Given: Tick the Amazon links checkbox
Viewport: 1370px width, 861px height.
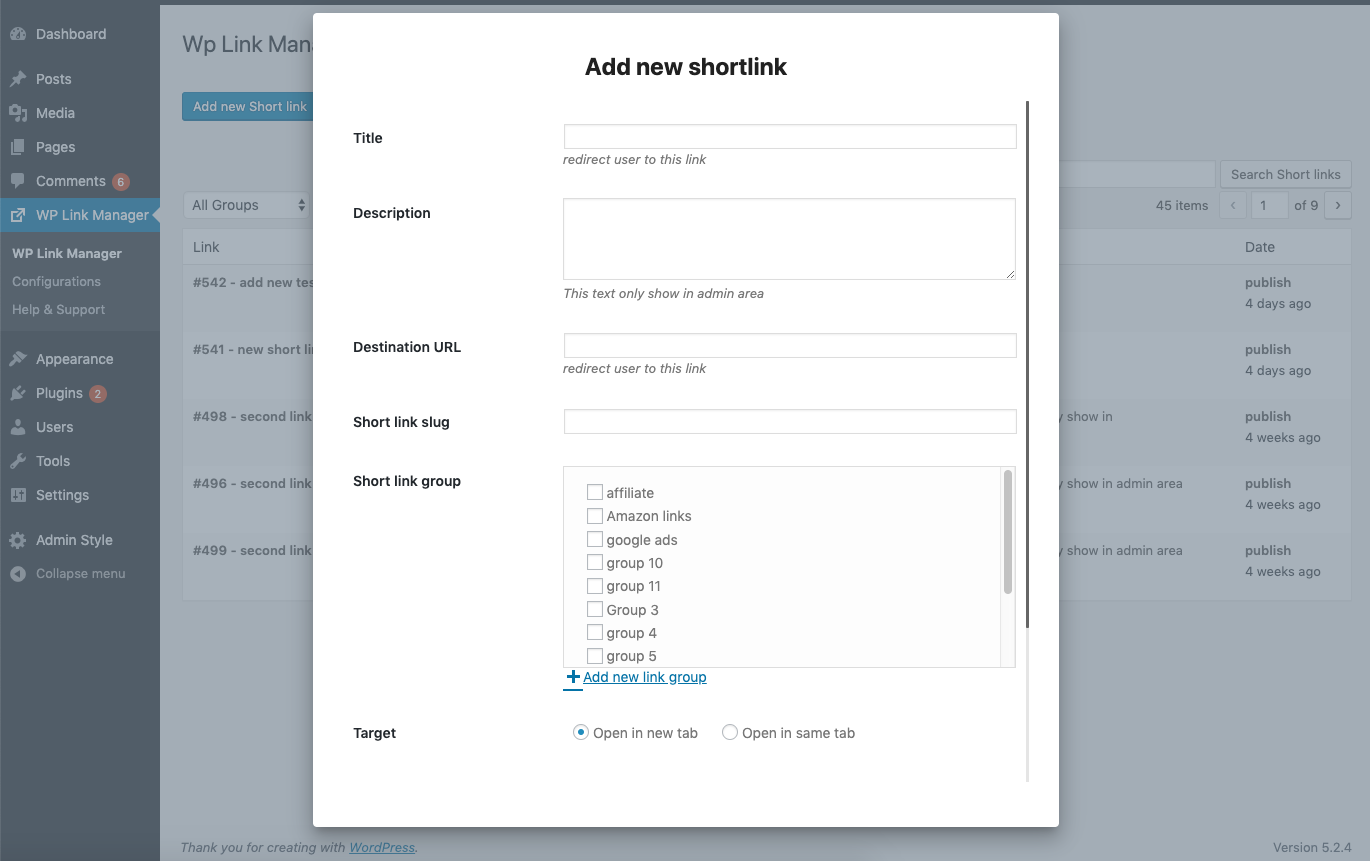Looking at the screenshot, I should (x=595, y=516).
